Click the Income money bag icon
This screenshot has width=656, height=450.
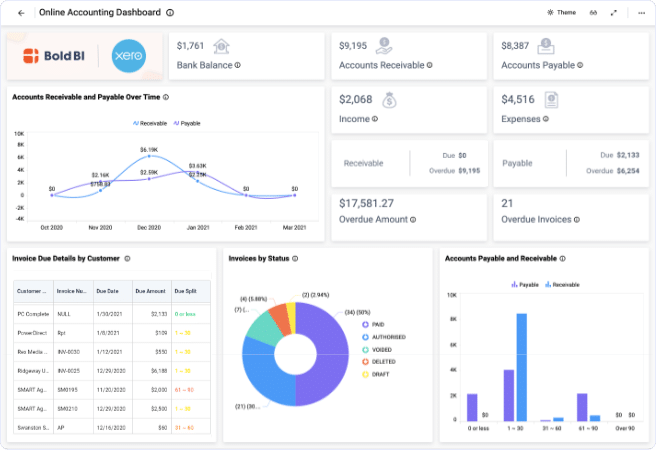tap(389, 100)
